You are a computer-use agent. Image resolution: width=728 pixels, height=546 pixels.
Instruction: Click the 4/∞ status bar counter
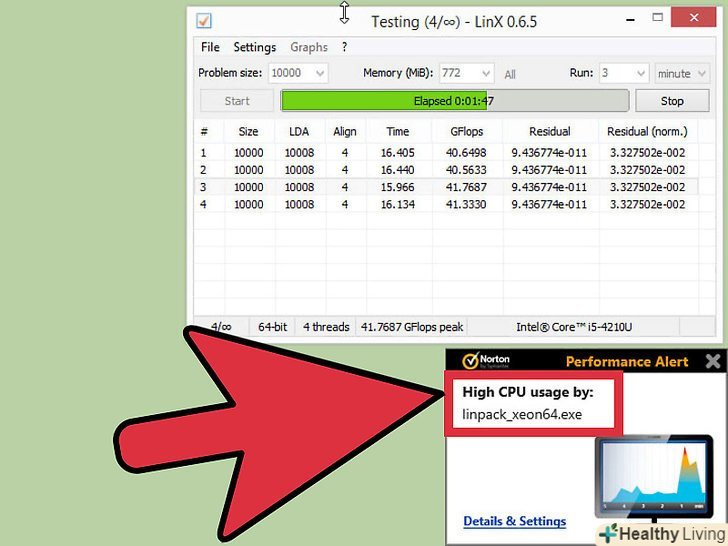click(x=221, y=327)
